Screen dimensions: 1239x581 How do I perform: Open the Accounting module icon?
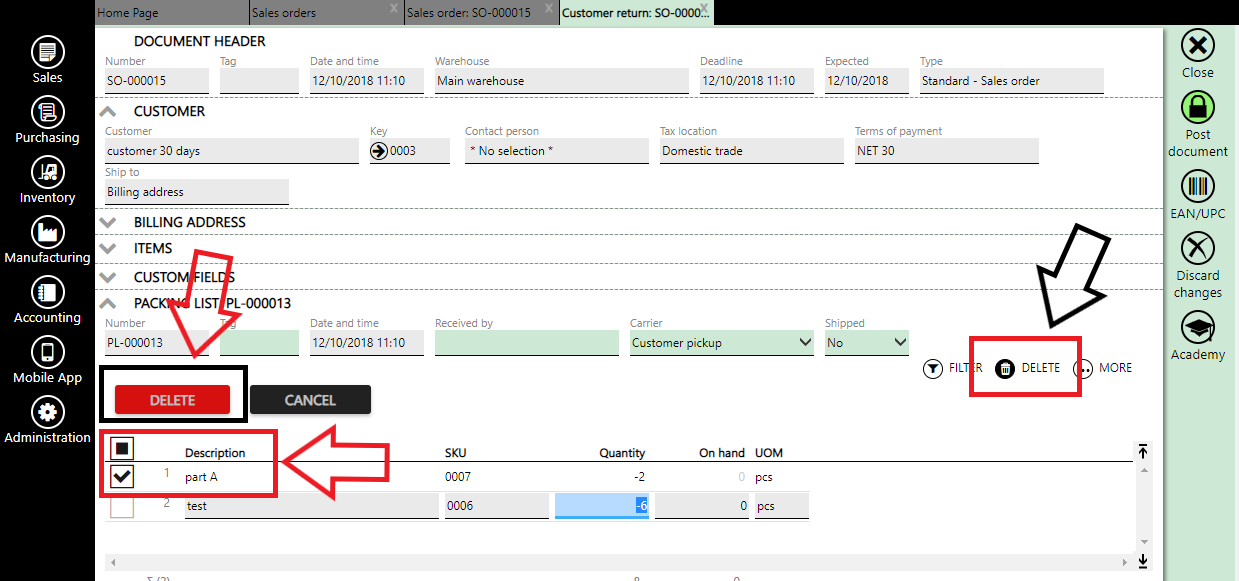click(48, 292)
